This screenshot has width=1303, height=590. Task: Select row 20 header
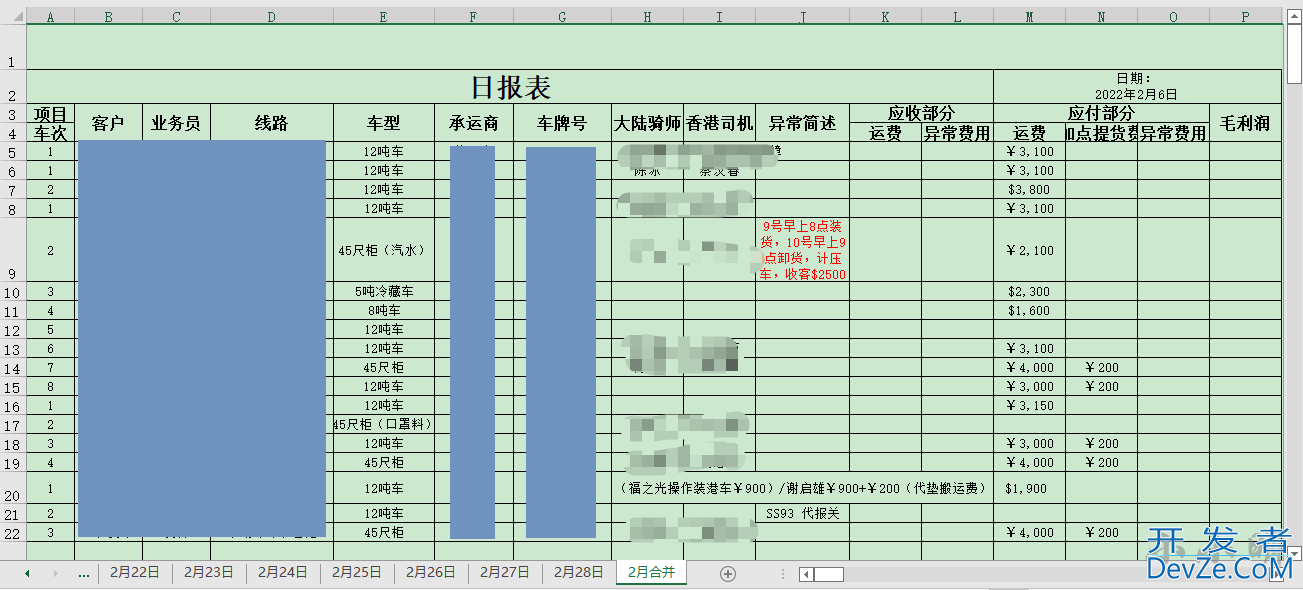pos(13,488)
